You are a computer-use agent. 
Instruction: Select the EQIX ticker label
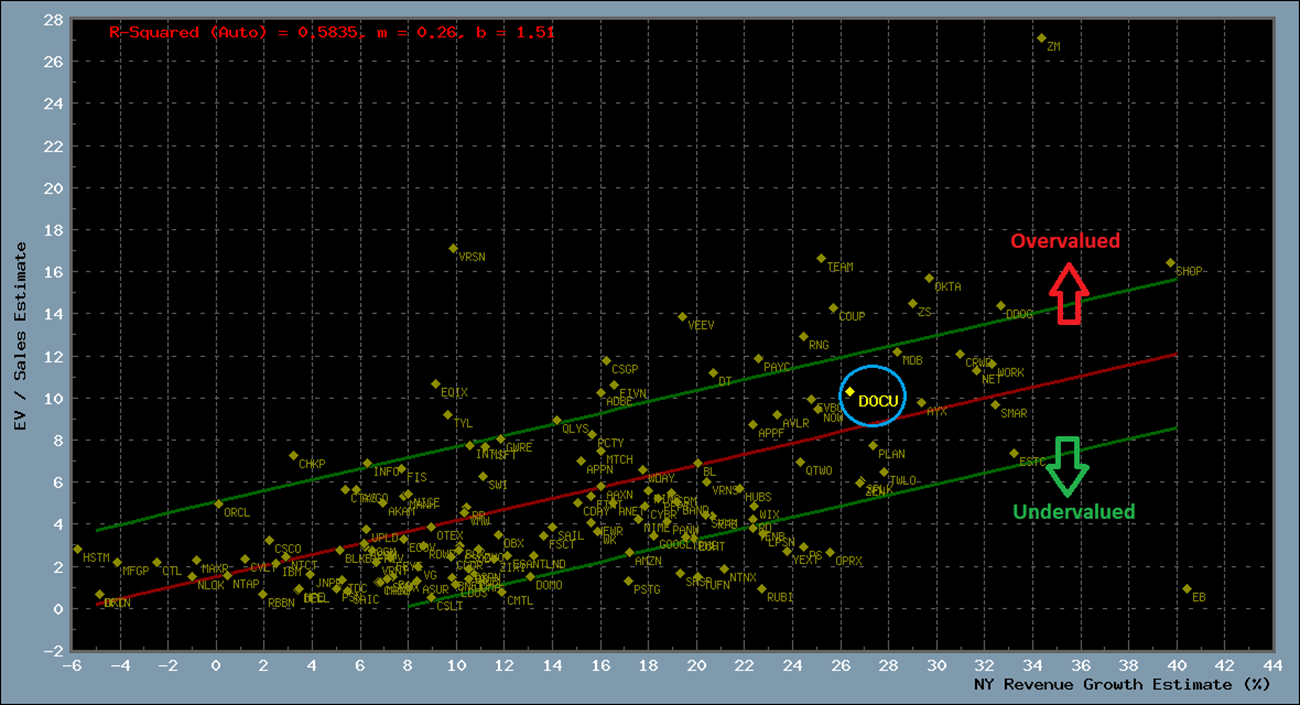pos(454,392)
